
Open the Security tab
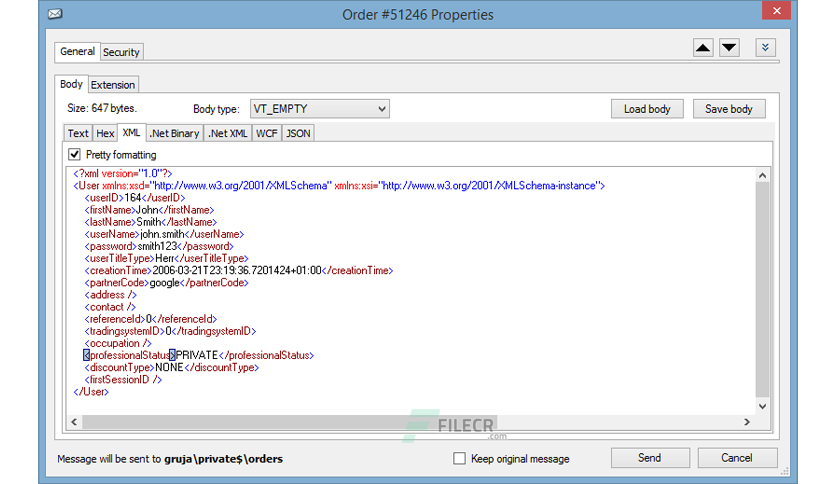click(121, 52)
